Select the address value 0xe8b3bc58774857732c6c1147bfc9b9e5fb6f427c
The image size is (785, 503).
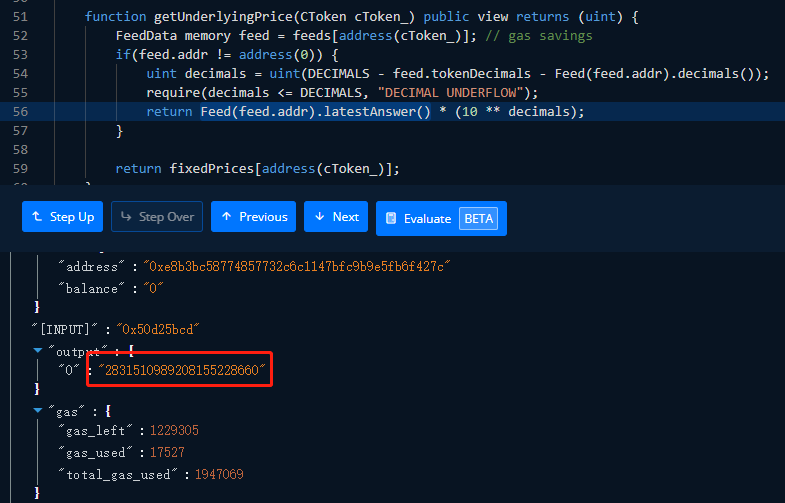297,266
